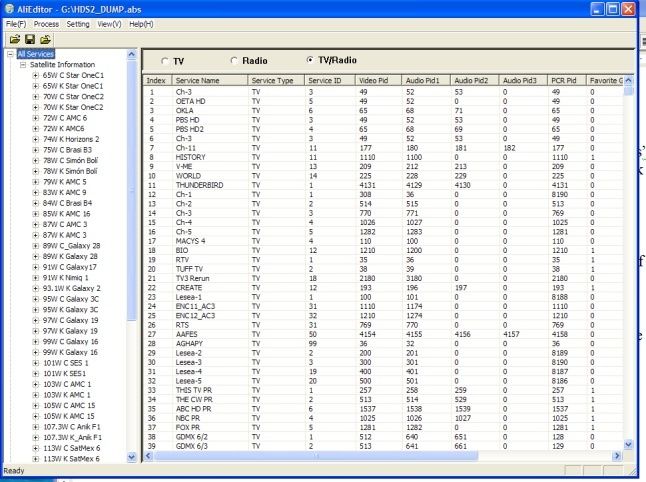Select 75W C Brasi B3 tree item
The width and height of the screenshot is (646, 482).
click(67, 150)
